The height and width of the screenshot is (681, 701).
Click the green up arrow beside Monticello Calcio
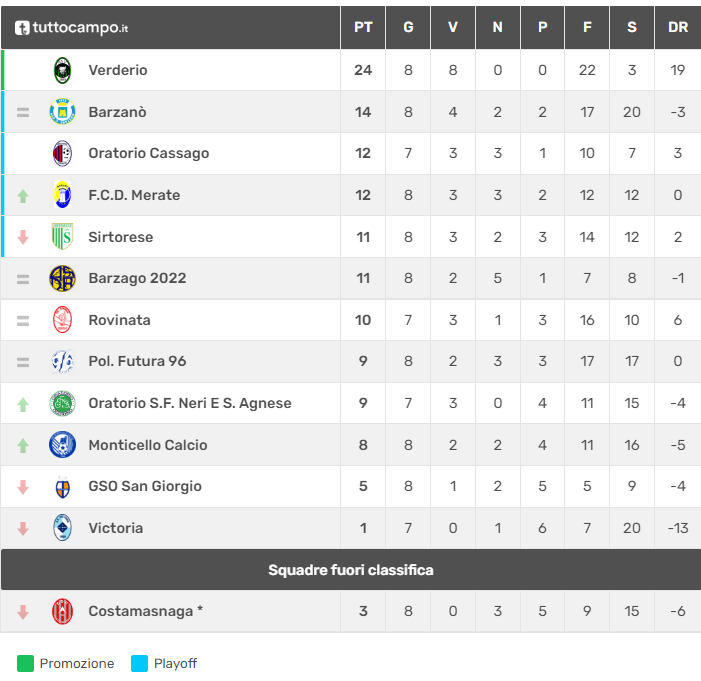(23, 446)
